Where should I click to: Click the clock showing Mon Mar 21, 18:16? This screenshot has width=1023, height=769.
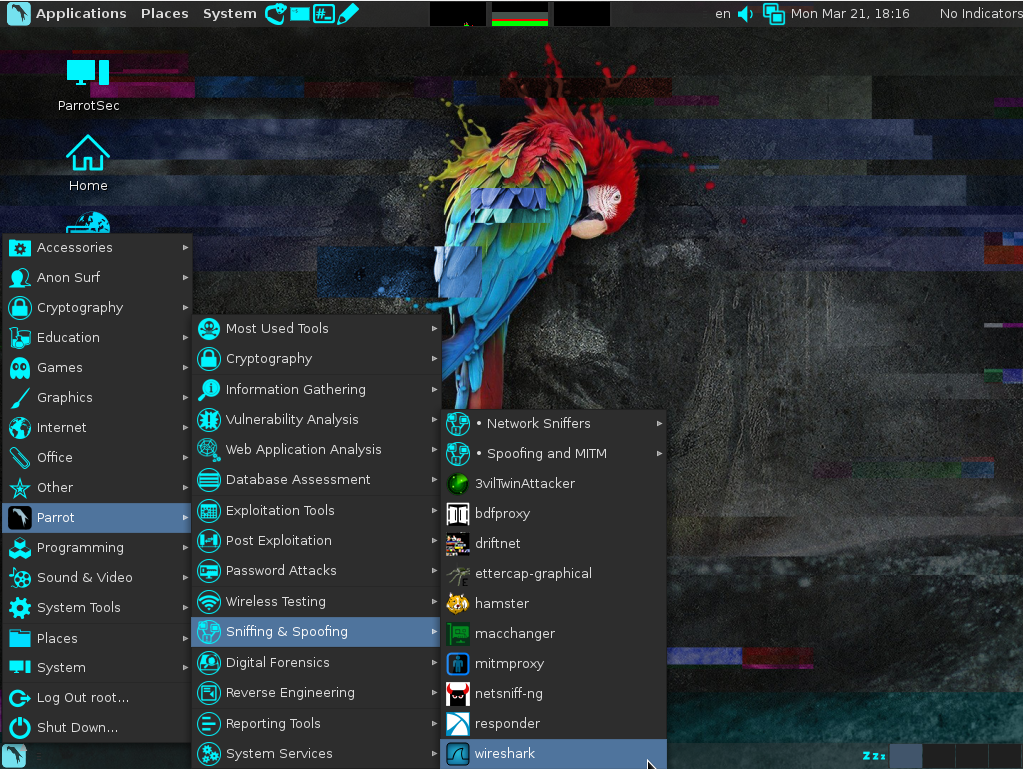850,14
